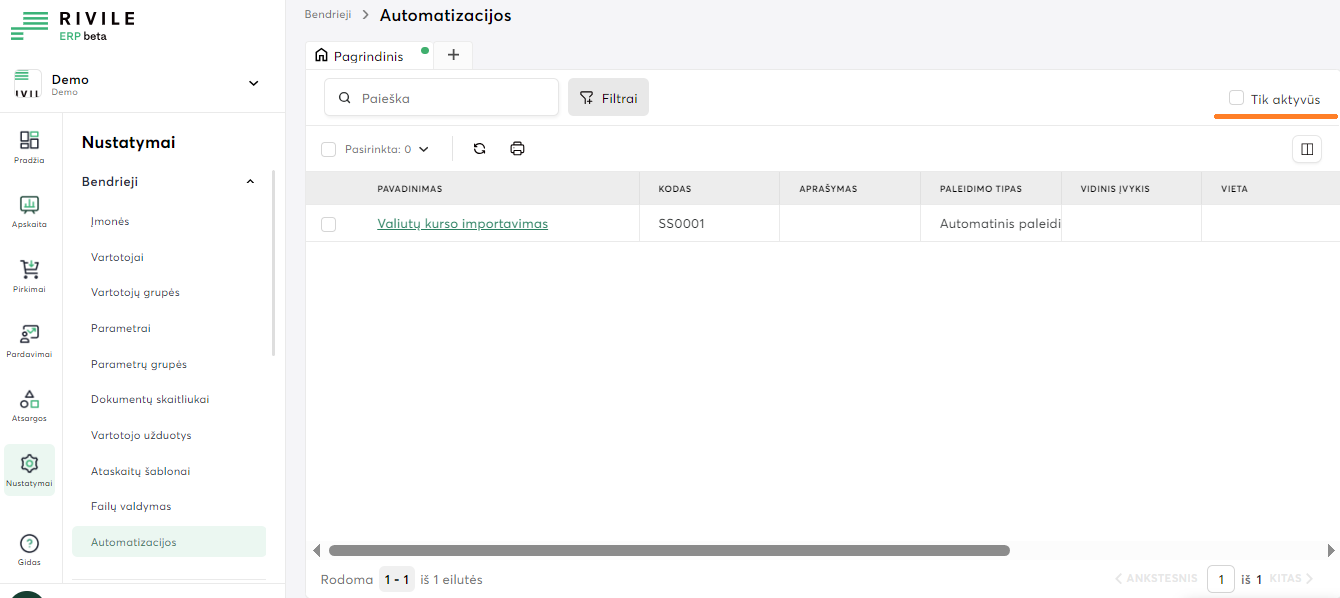Open the Valiutų kurso importavimas link
The width and height of the screenshot is (1340, 598).
click(462, 224)
